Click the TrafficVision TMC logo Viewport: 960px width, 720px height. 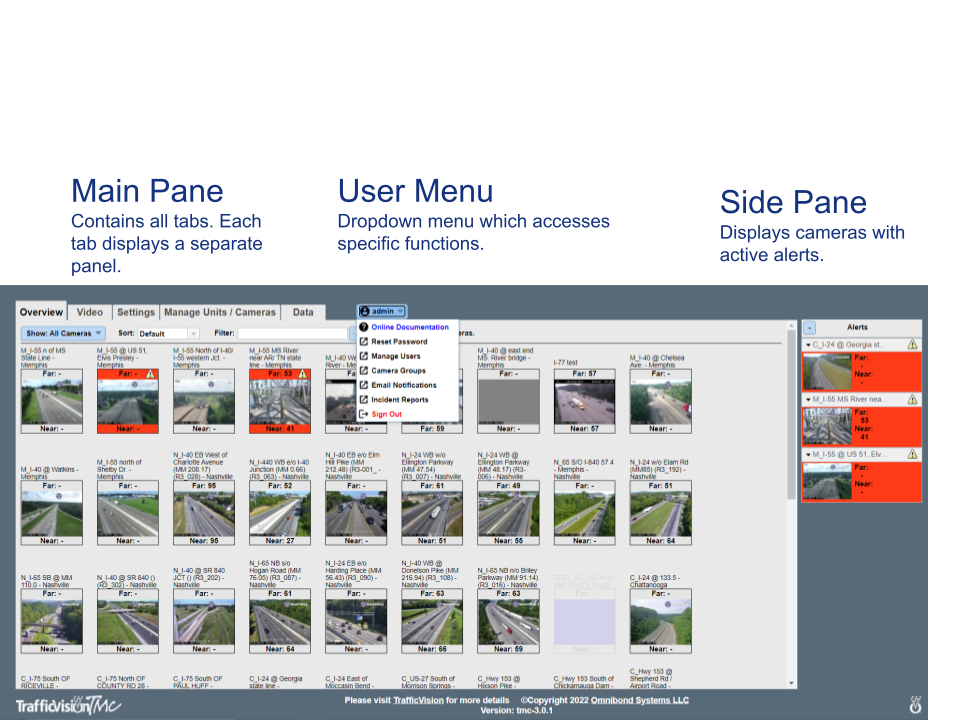tap(68, 705)
